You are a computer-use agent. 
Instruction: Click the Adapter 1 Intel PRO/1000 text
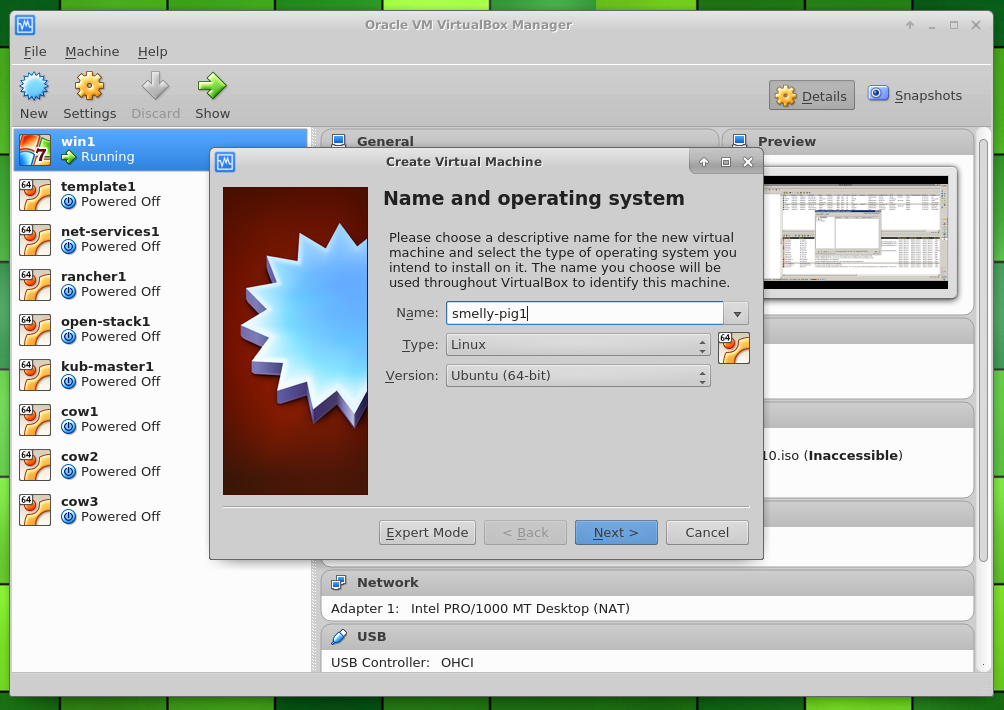pos(480,609)
